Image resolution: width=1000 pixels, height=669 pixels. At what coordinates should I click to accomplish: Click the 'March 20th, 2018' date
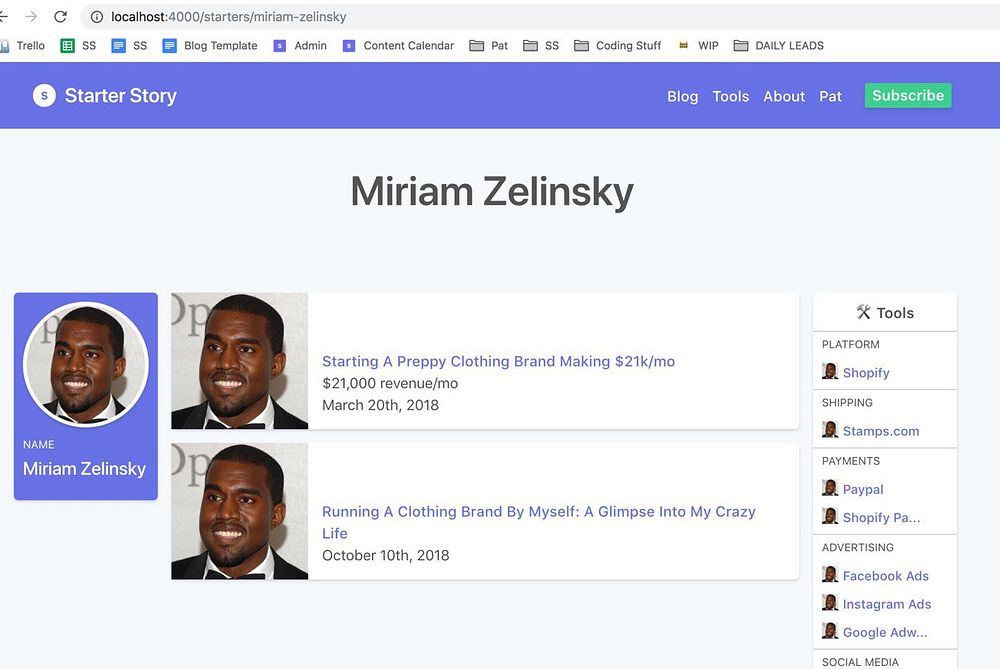coord(380,405)
